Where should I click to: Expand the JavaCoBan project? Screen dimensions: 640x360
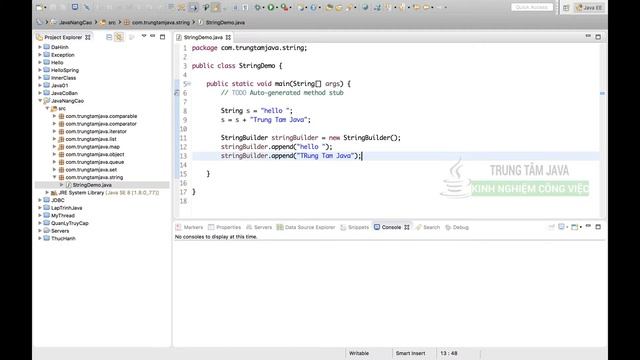click(40, 93)
